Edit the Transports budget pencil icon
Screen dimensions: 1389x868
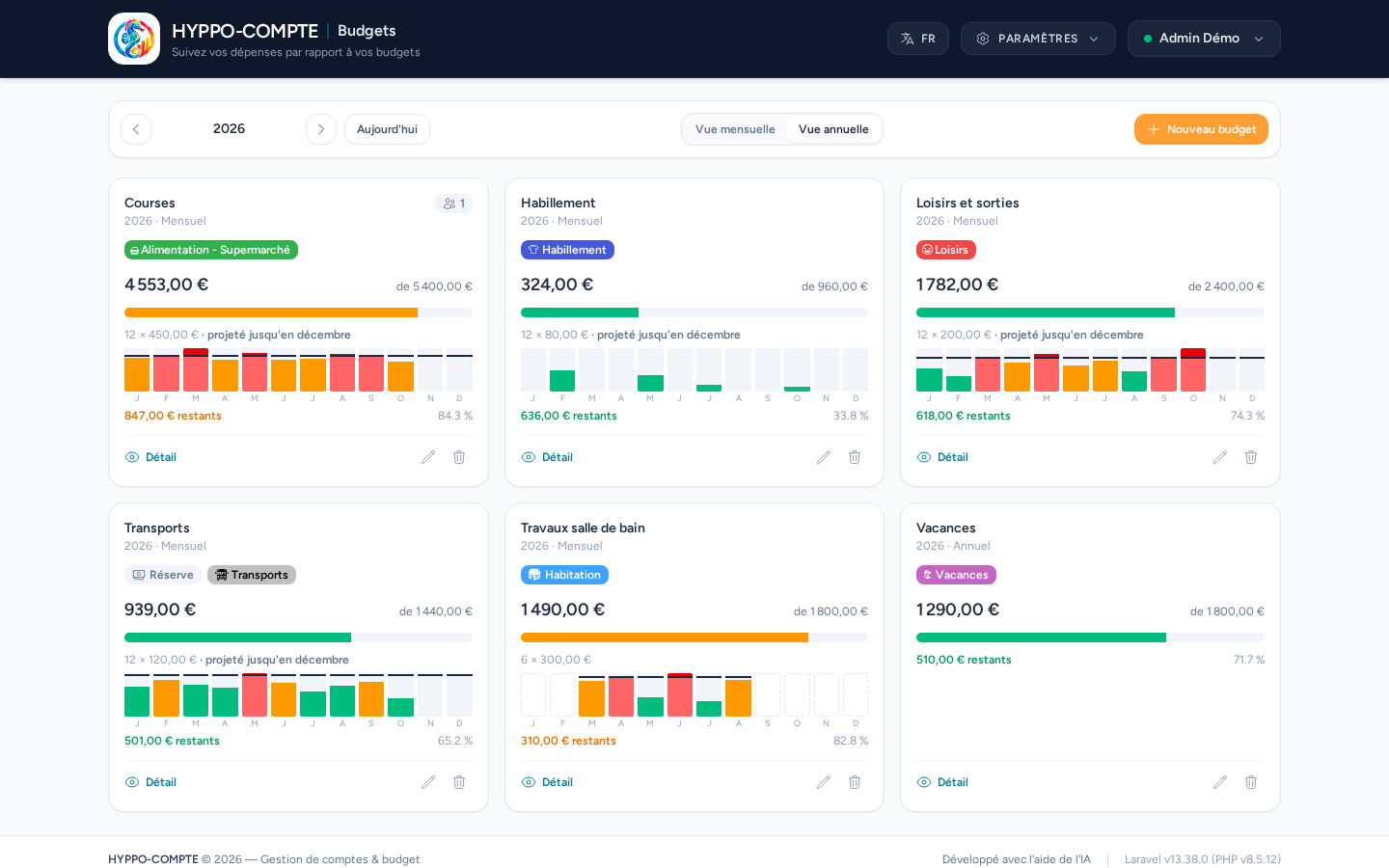(428, 782)
